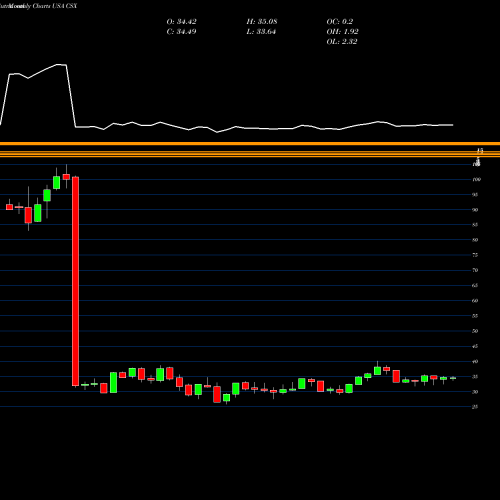
Task: Click the 75 price axis label
Action: point(475,255)
